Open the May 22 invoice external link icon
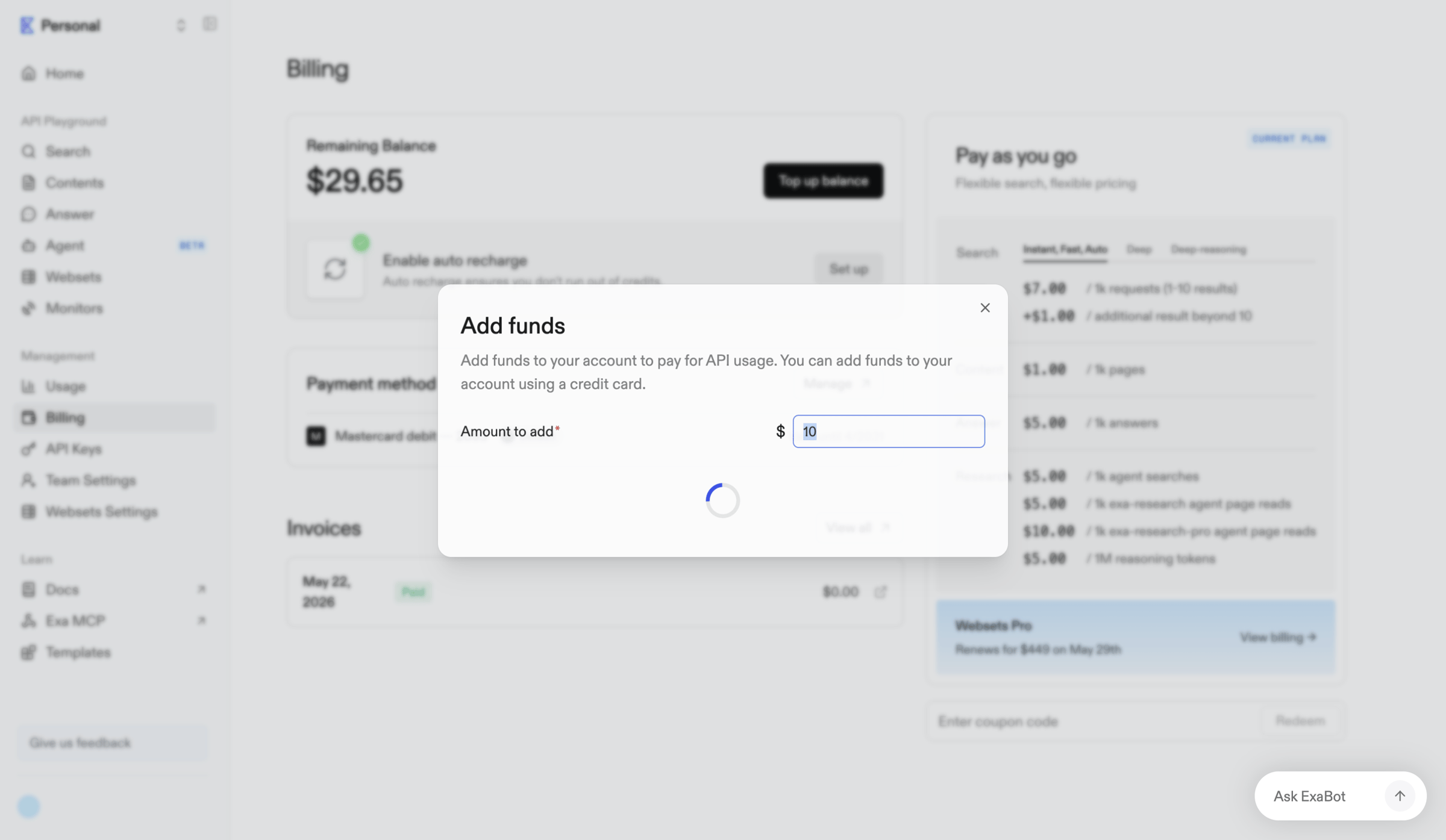 (880, 592)
